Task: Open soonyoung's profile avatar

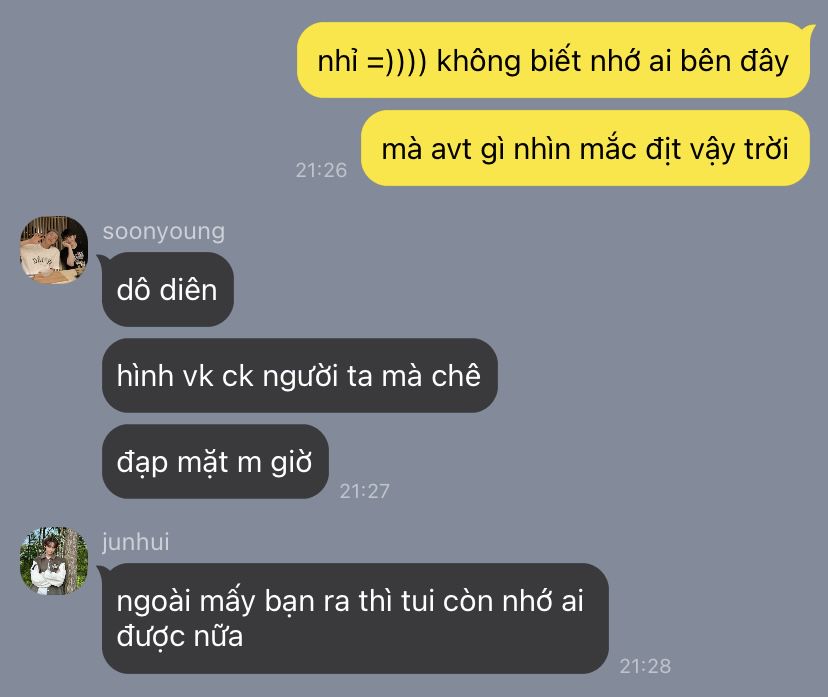Action: coord(54,250)
